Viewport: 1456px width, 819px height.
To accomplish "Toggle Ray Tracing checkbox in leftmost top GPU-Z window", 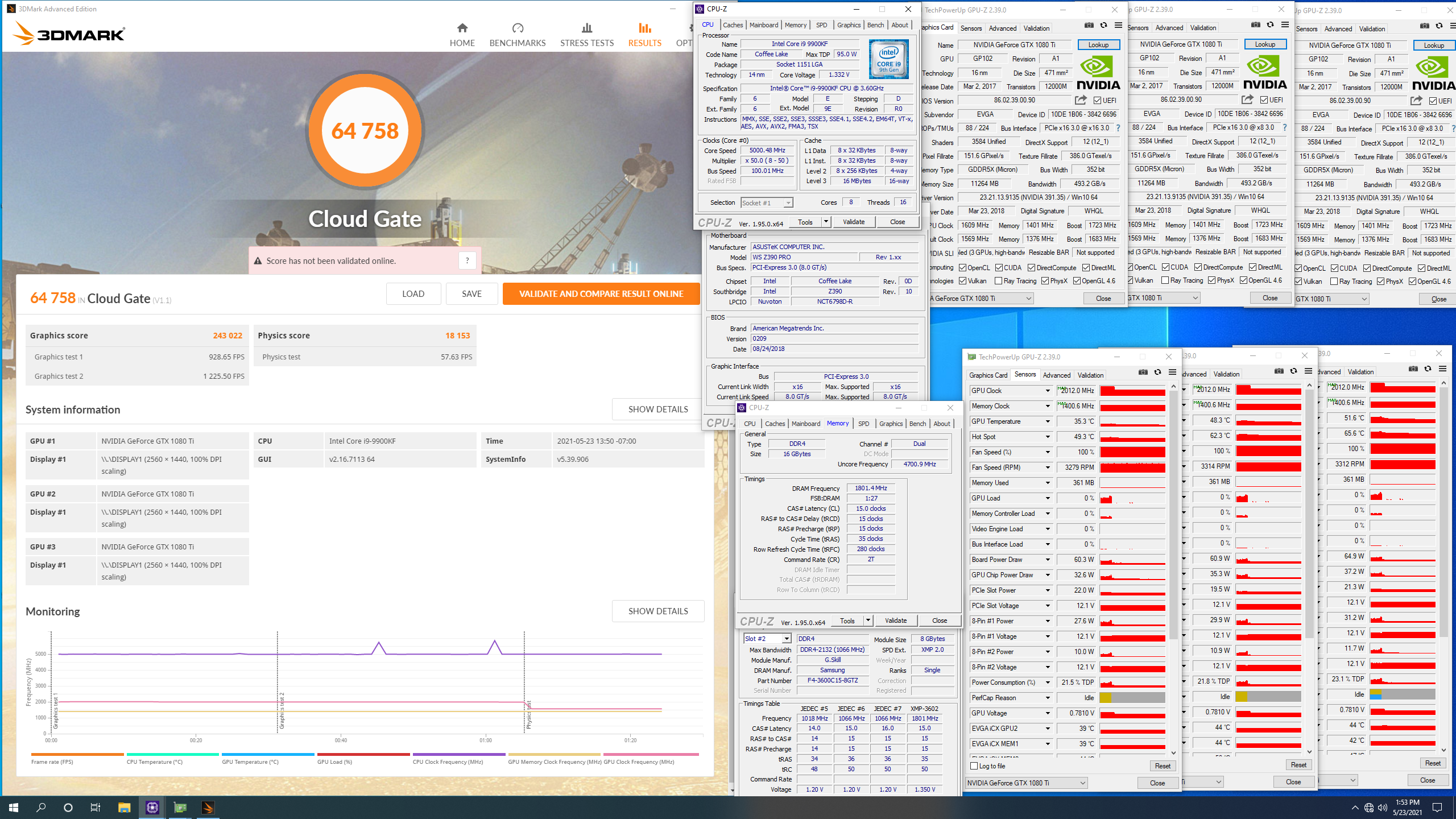I will coord(998,281).
